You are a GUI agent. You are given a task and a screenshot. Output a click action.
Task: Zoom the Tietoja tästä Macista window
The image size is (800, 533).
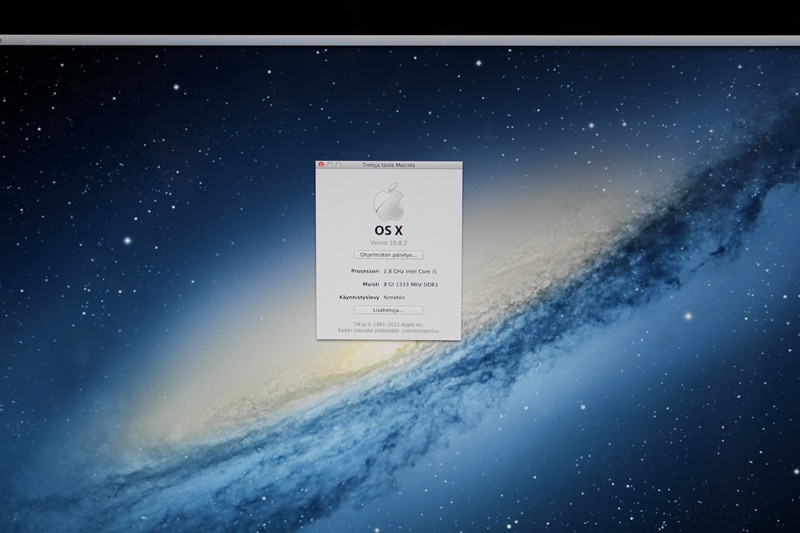(x=338, y=165)
